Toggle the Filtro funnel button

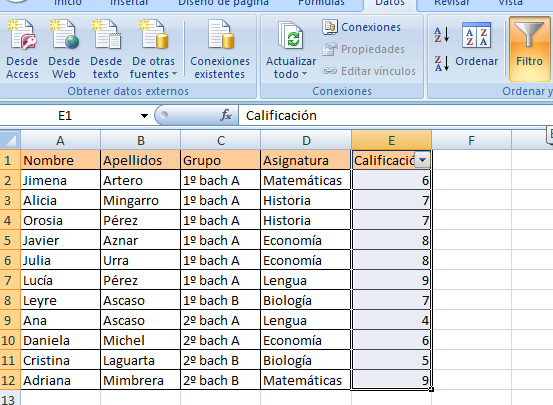tap(529, 48)
